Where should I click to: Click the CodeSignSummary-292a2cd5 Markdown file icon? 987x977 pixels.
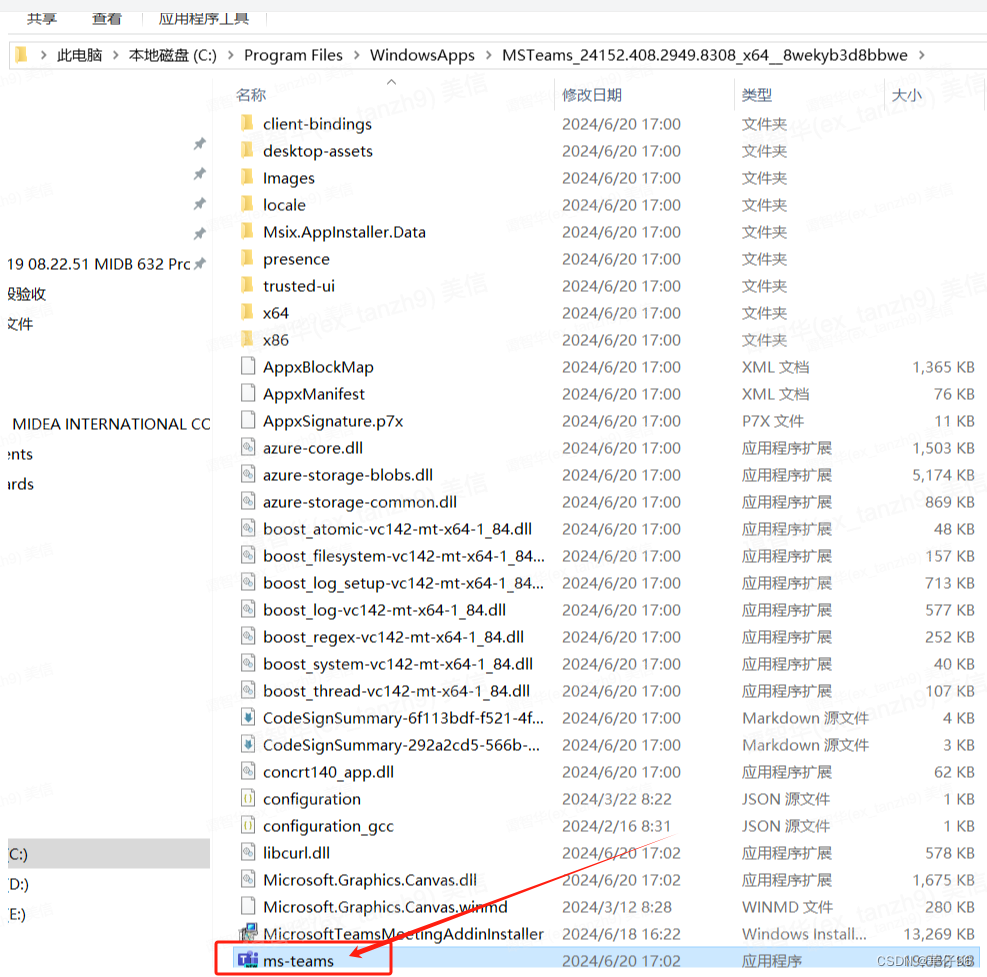248,745
